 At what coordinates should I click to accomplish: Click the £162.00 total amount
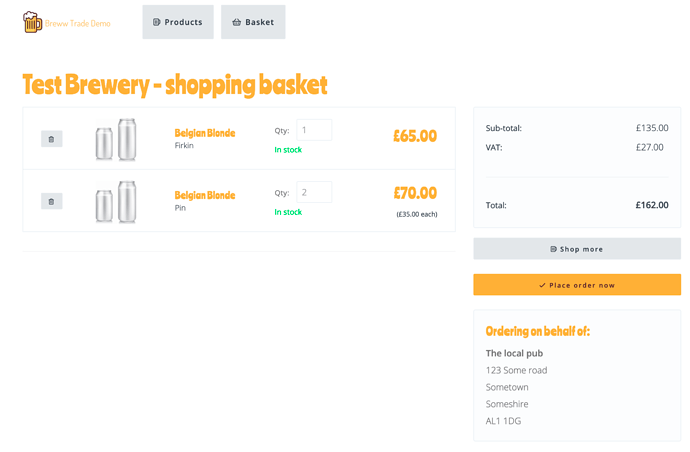652,205
